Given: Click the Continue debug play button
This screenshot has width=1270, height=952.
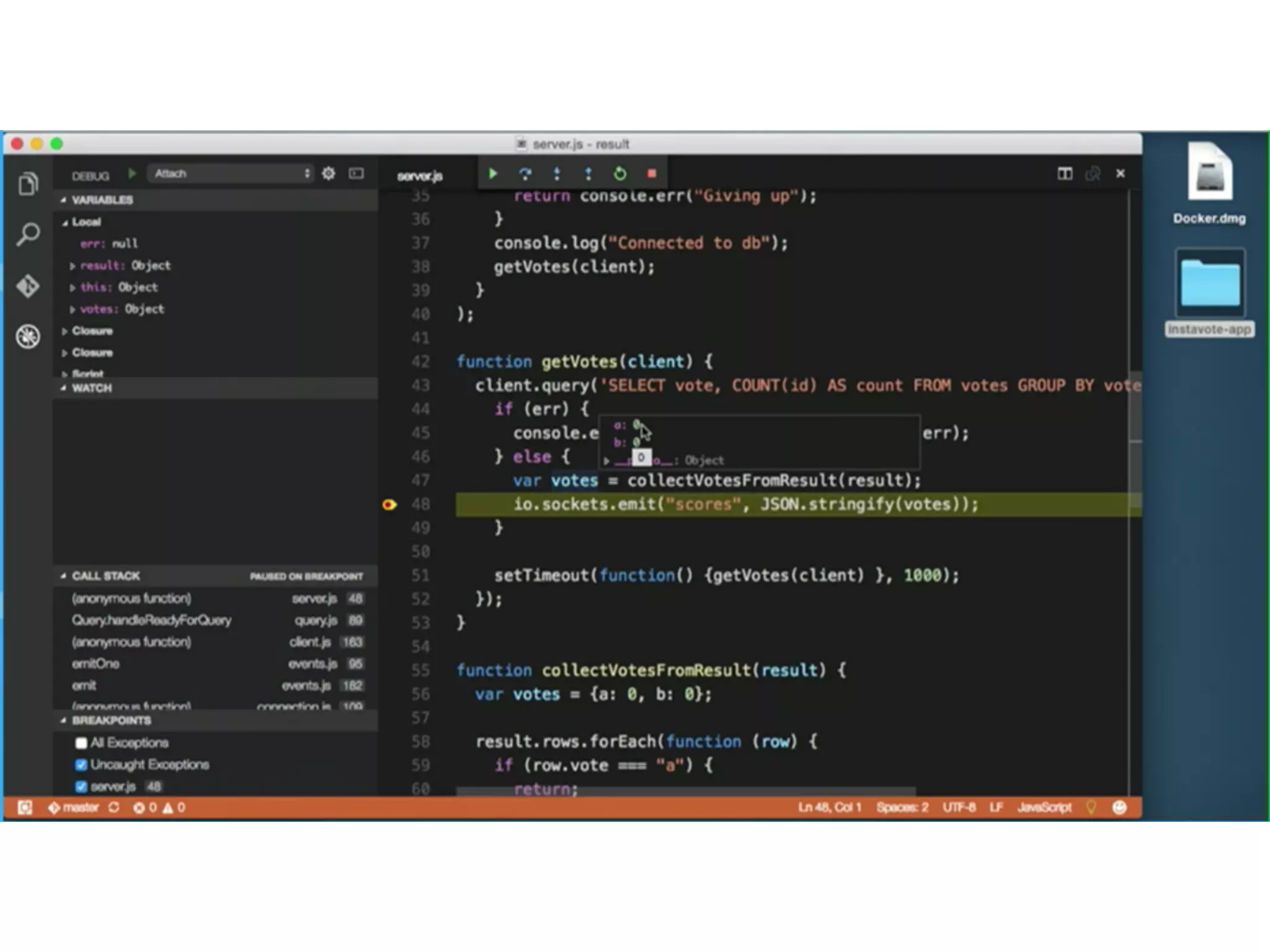Looking at the screenshot, I should [x=493, y=174].
